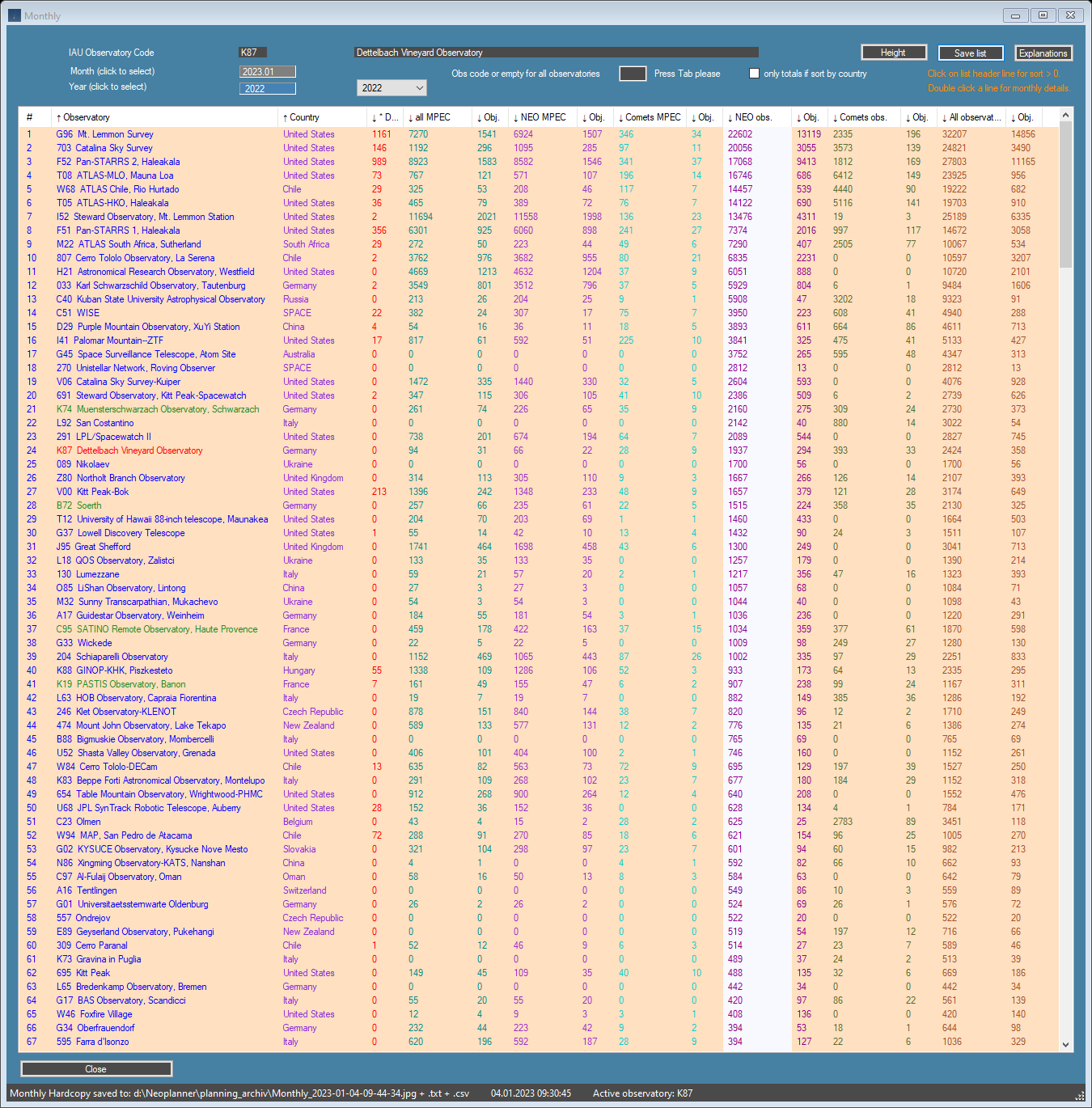This screenshot has height=1108, width=1092.
Task: Click scrollbar up arrow of the list
Action: click(x=1065, y=116)
